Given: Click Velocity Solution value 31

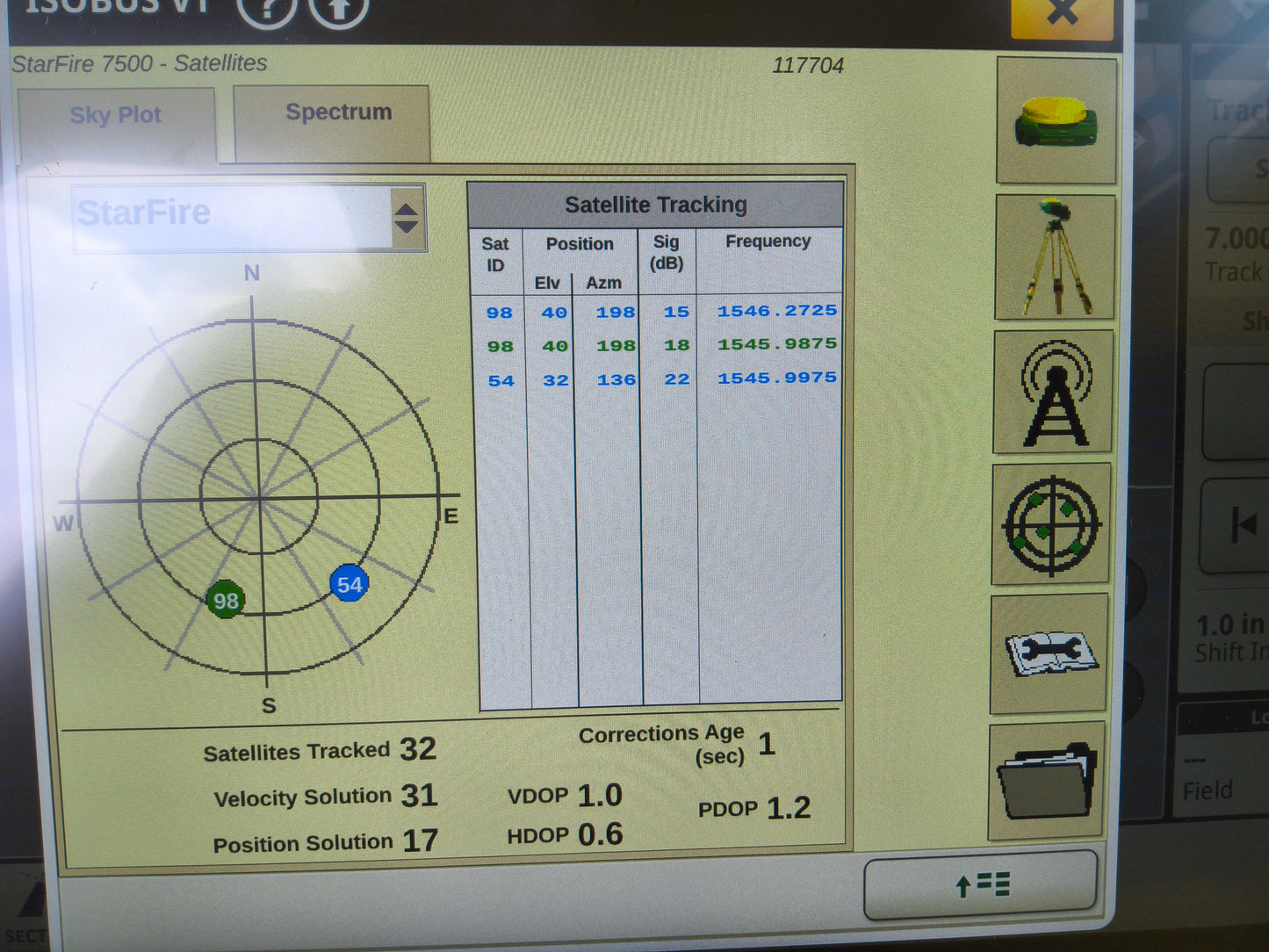Looking at the screenshot, I should [419, 796].
